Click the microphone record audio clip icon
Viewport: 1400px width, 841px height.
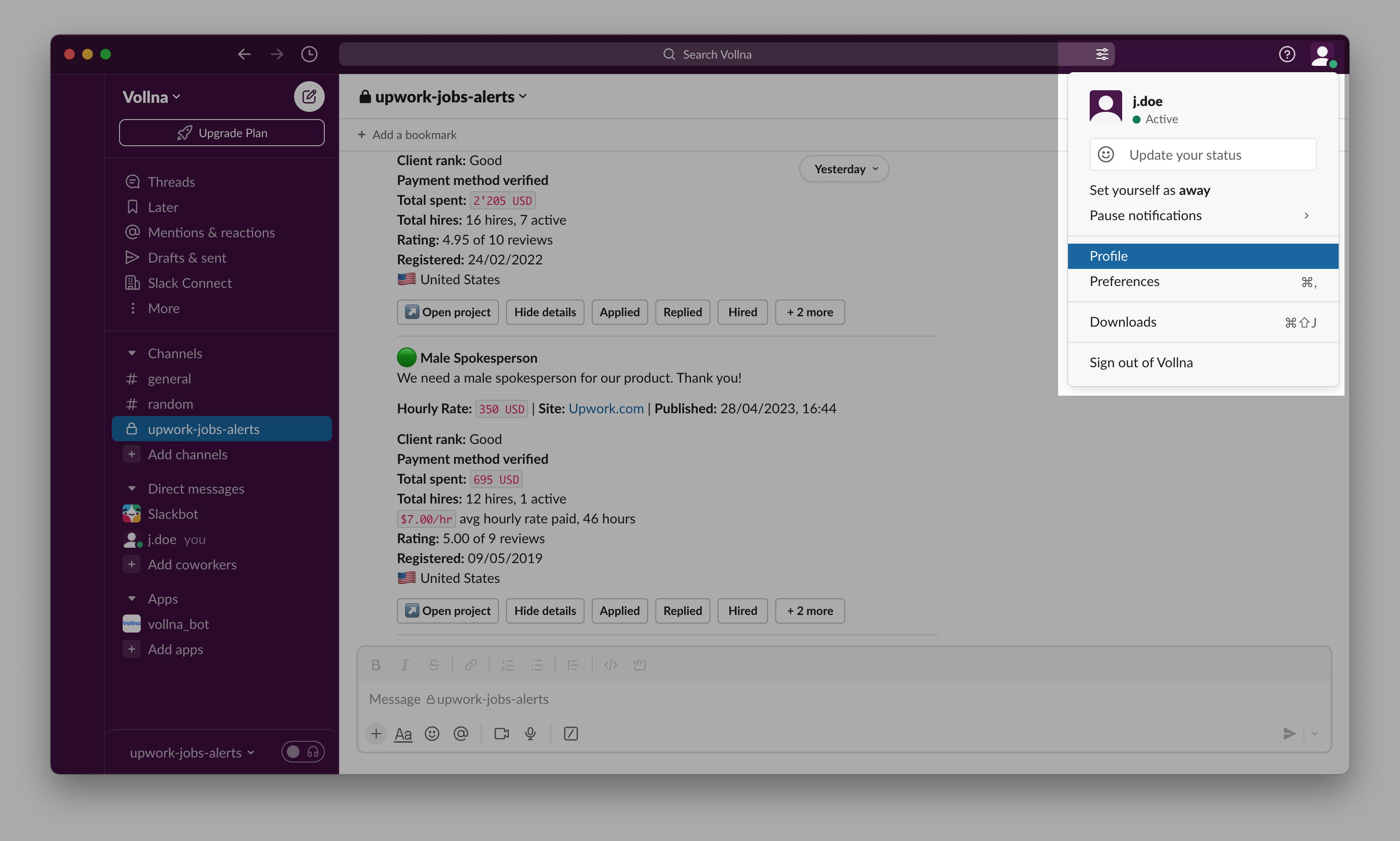tap(530, 733)
